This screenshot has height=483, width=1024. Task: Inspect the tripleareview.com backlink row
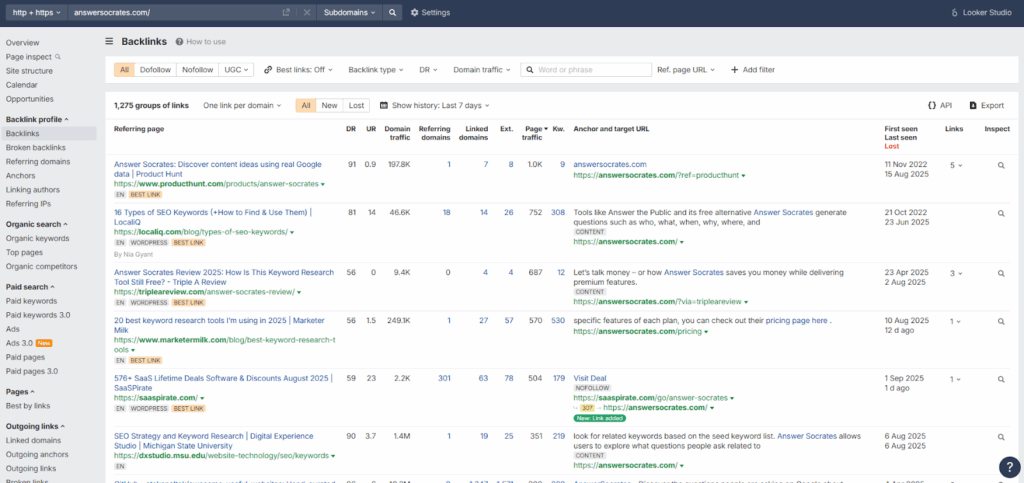(x=1000, y=273)
